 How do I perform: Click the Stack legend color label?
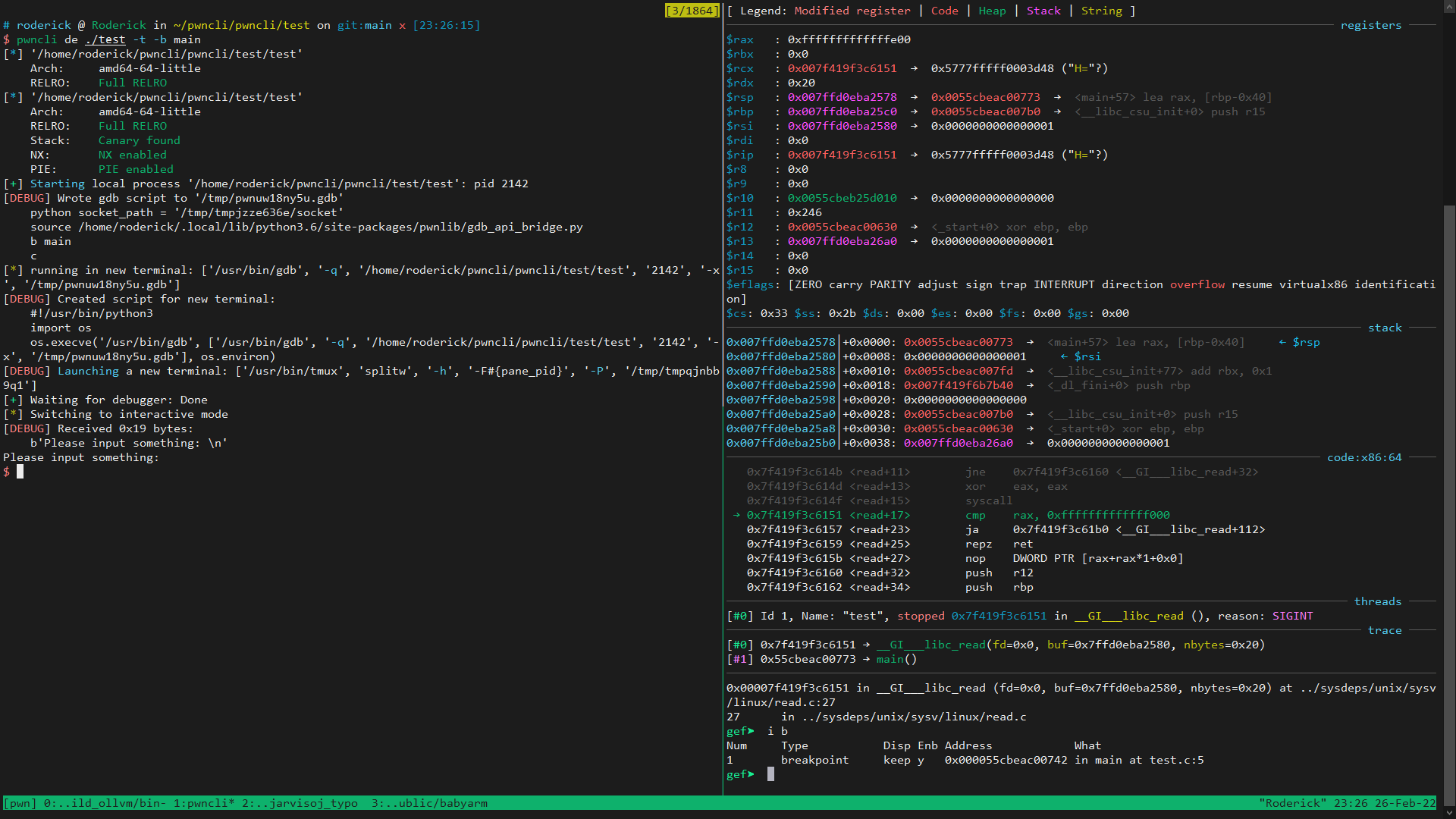[1043, 11]
